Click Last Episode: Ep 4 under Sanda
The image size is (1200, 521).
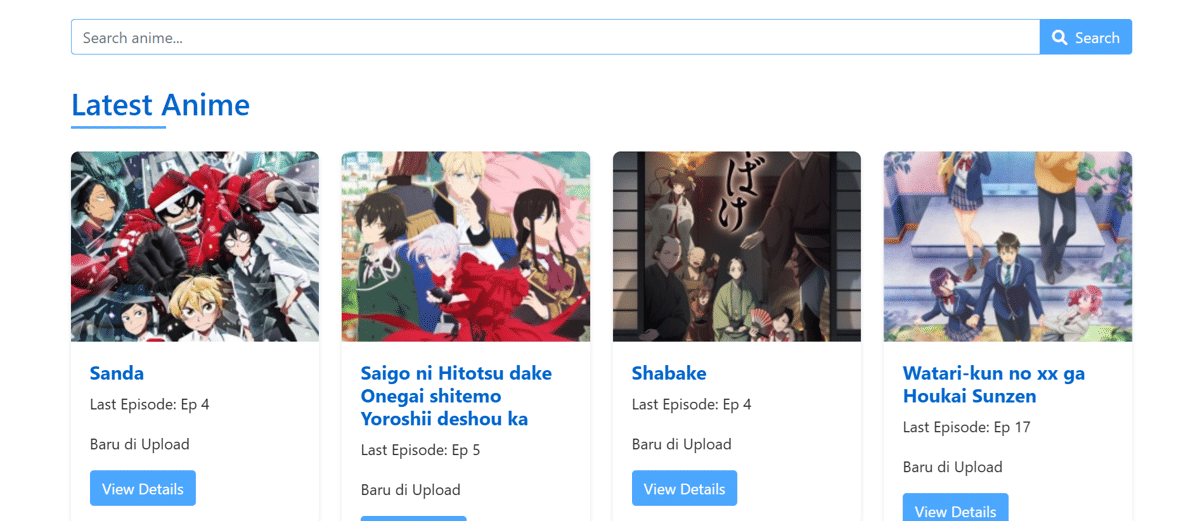click(x=150, y=405)
